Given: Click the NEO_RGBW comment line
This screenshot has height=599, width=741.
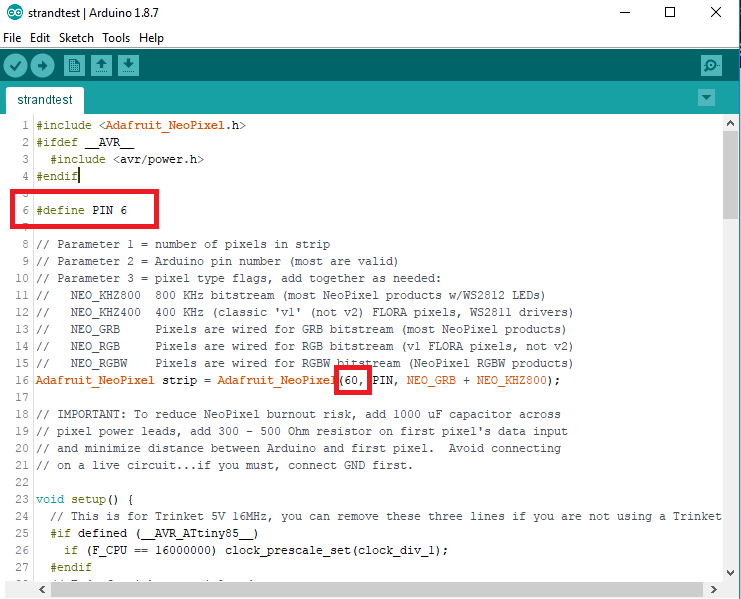Looking at the screenshot, I should tap(304, 363).
